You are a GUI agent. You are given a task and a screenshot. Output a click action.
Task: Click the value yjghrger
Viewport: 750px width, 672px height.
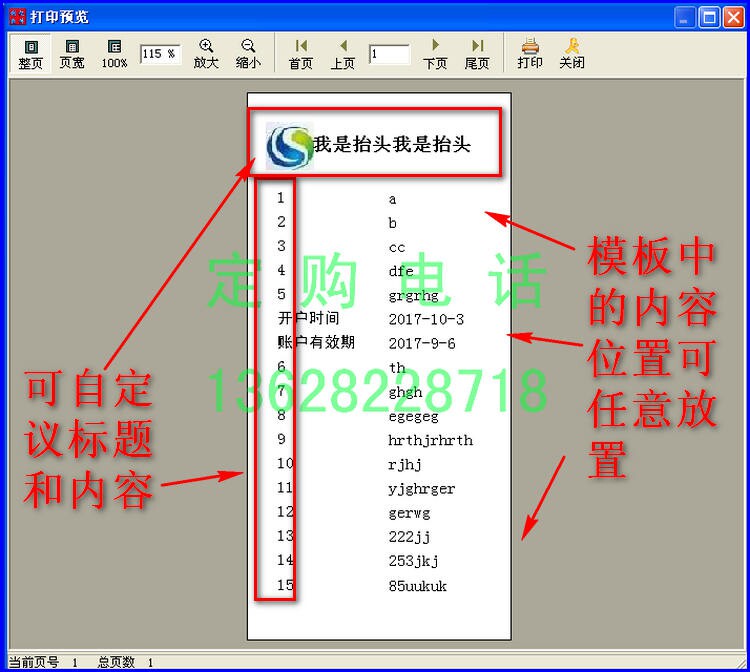click(422, 489)
